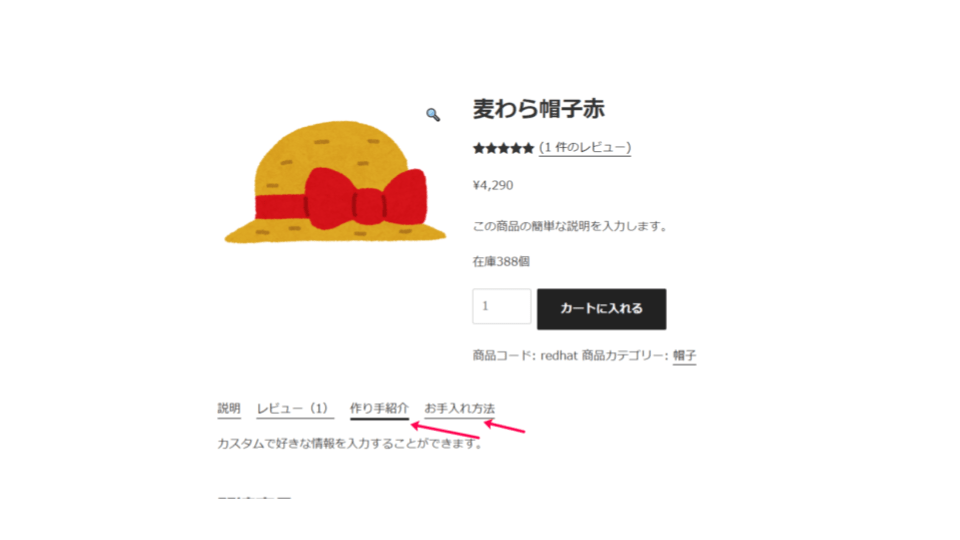Open the 1 件のレビュー link
Image resolution: width=960 pixels, height=540 pixels.
click(x=585, y=148)
